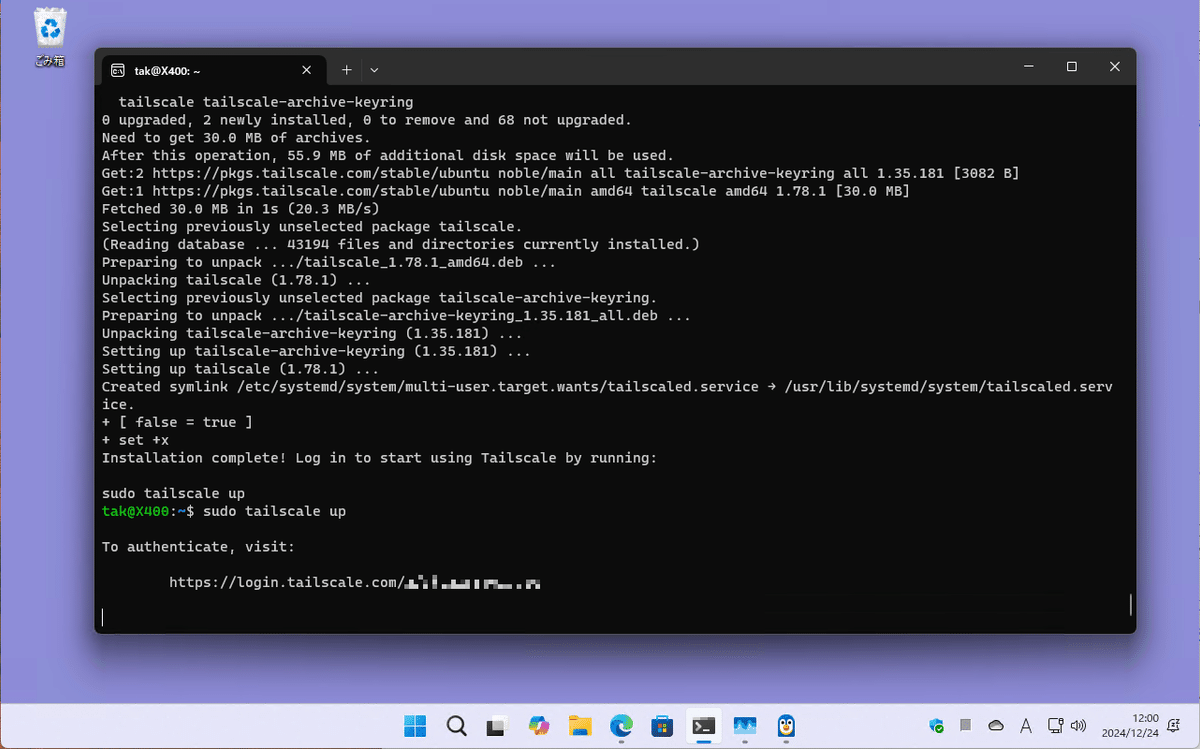Screen dimensions: 1200x749
Task: Open Windows Security tray icon
Action: 936,726
